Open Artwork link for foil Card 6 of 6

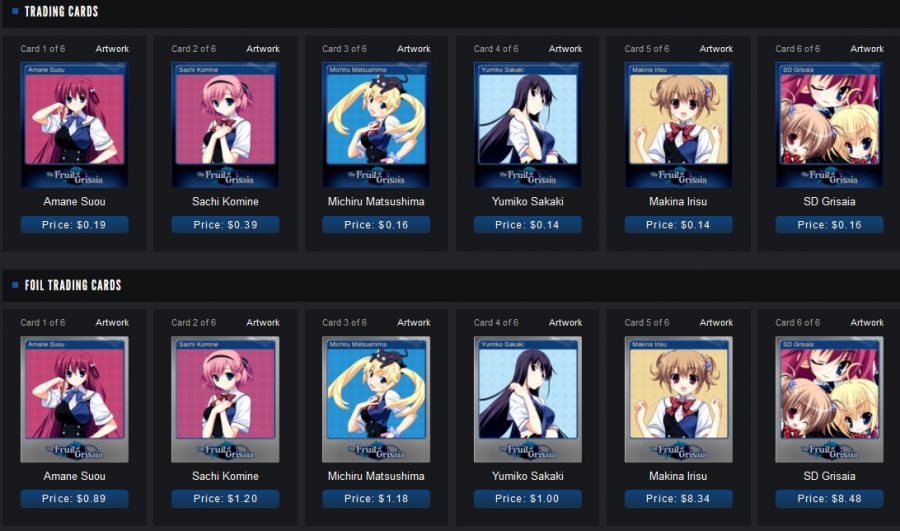point(867,323)
